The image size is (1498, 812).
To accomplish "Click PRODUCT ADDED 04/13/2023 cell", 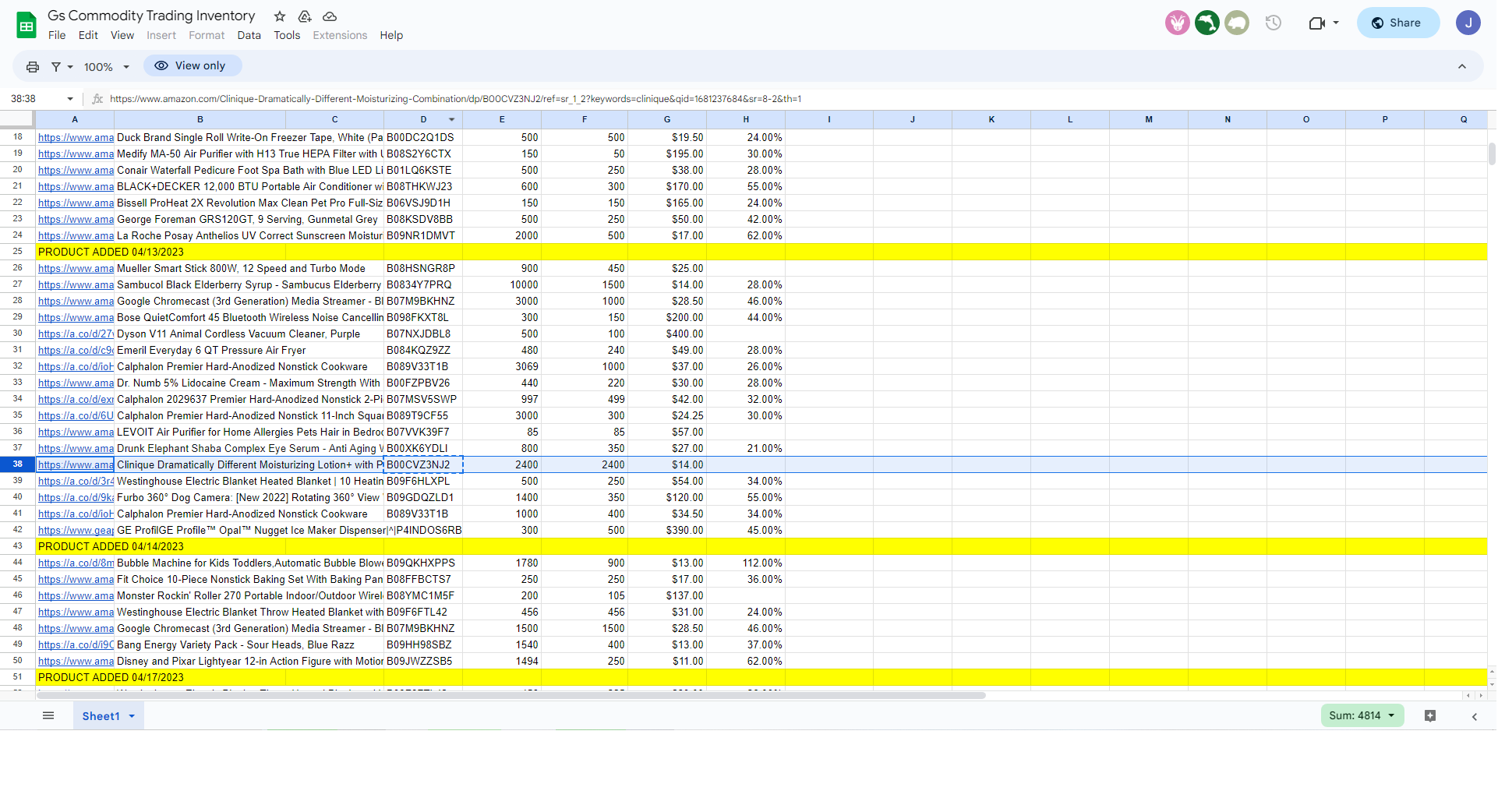I will [111, 252].
